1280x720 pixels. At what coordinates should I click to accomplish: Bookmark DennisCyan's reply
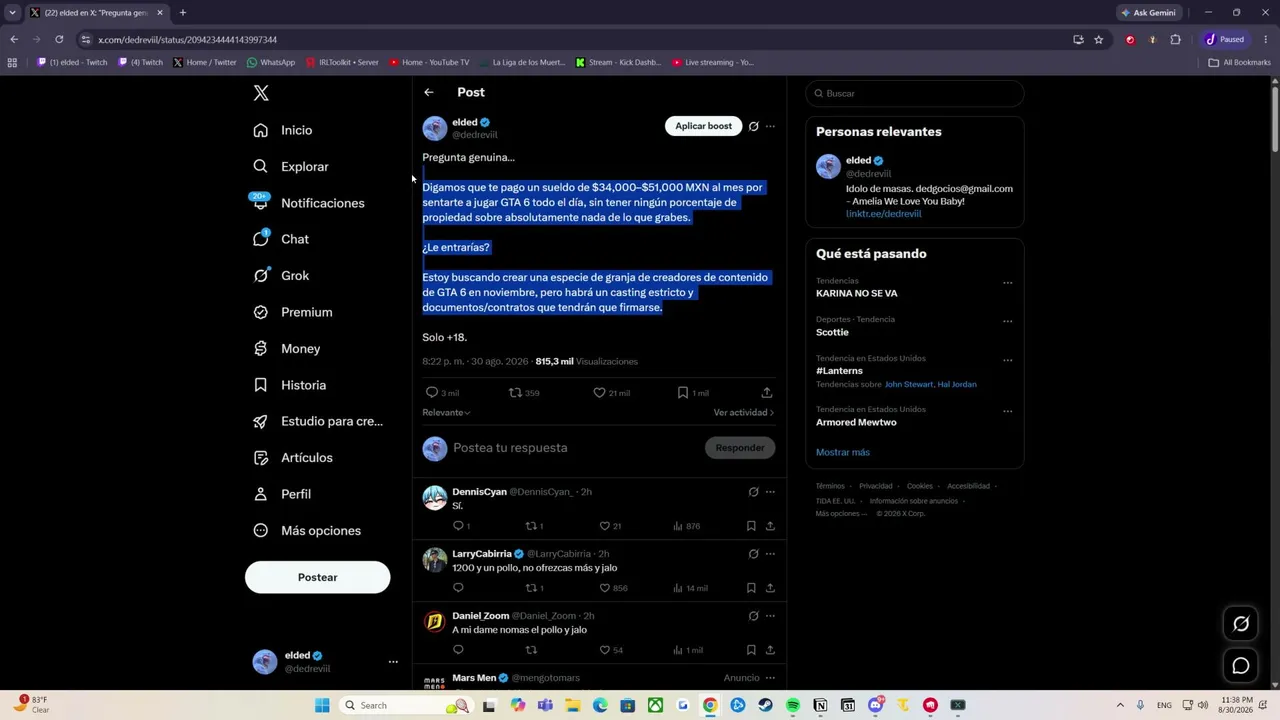coord(751,526)
